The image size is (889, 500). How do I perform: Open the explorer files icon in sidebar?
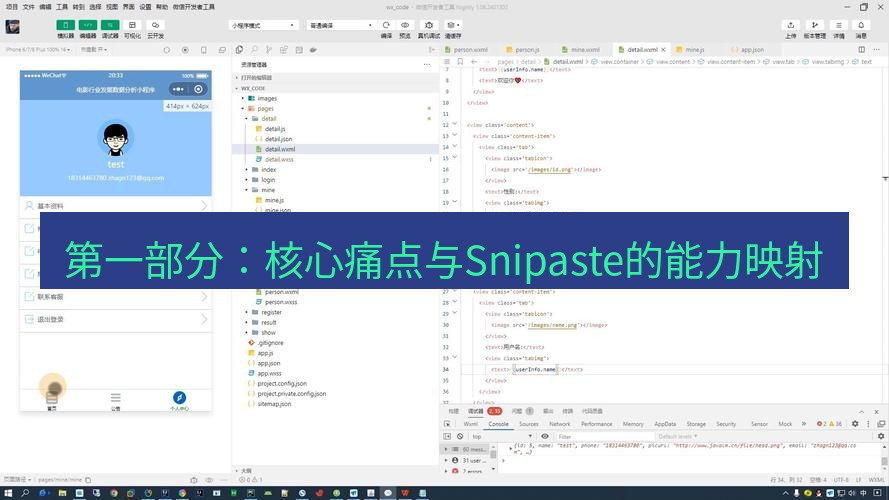(239, 50)
